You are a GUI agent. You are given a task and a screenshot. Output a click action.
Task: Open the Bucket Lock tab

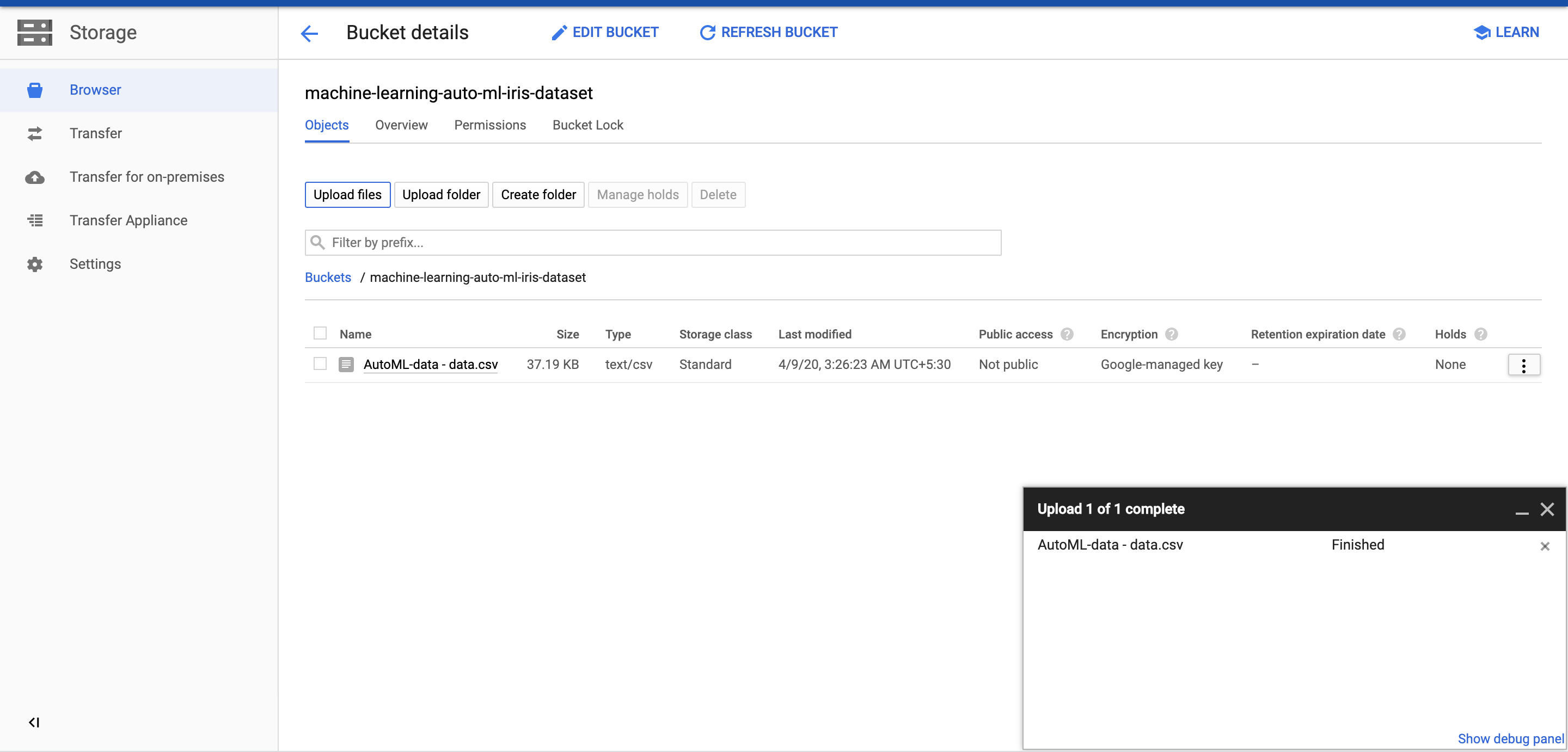(587, 125)
